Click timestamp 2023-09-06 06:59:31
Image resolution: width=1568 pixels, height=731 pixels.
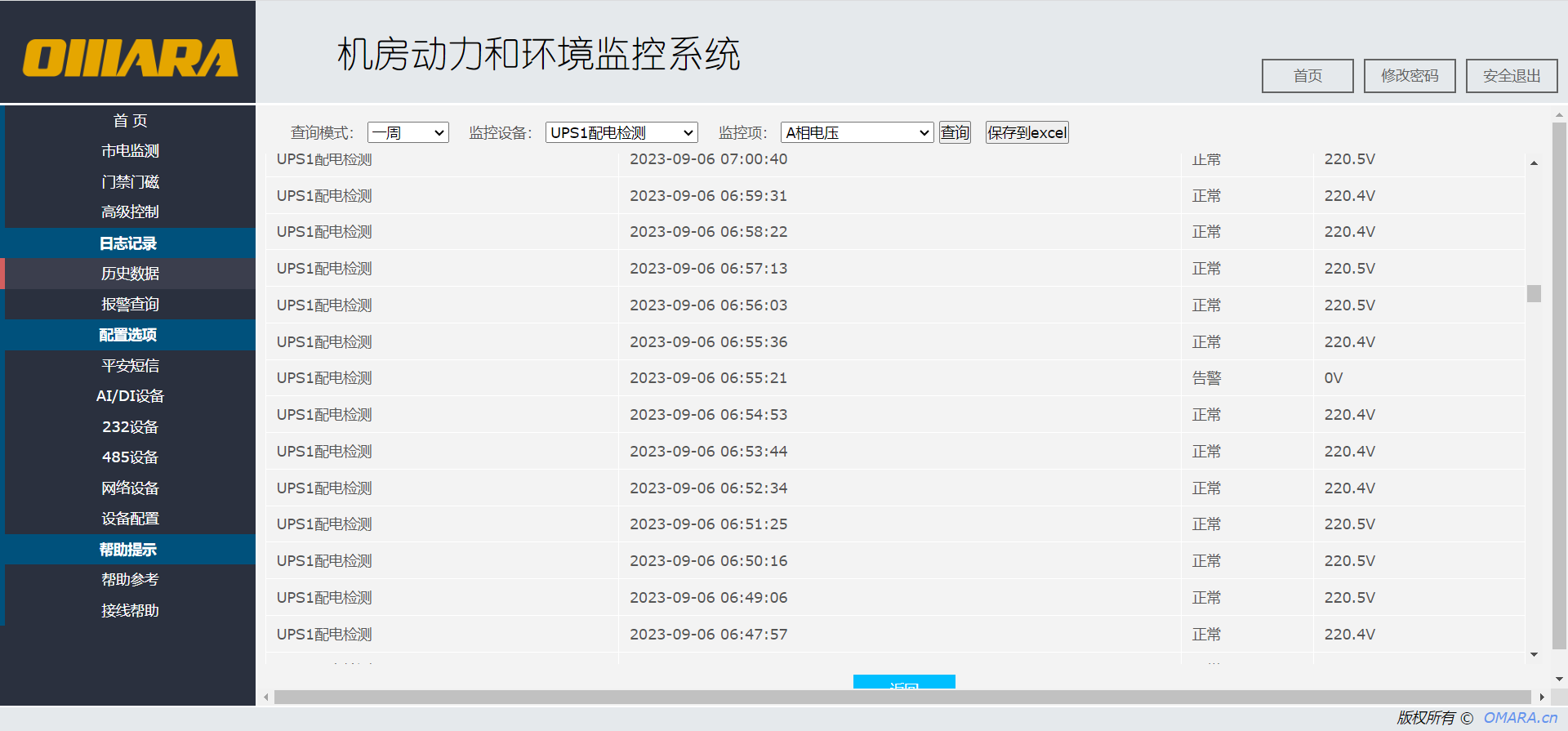click(x=708, y=196)
